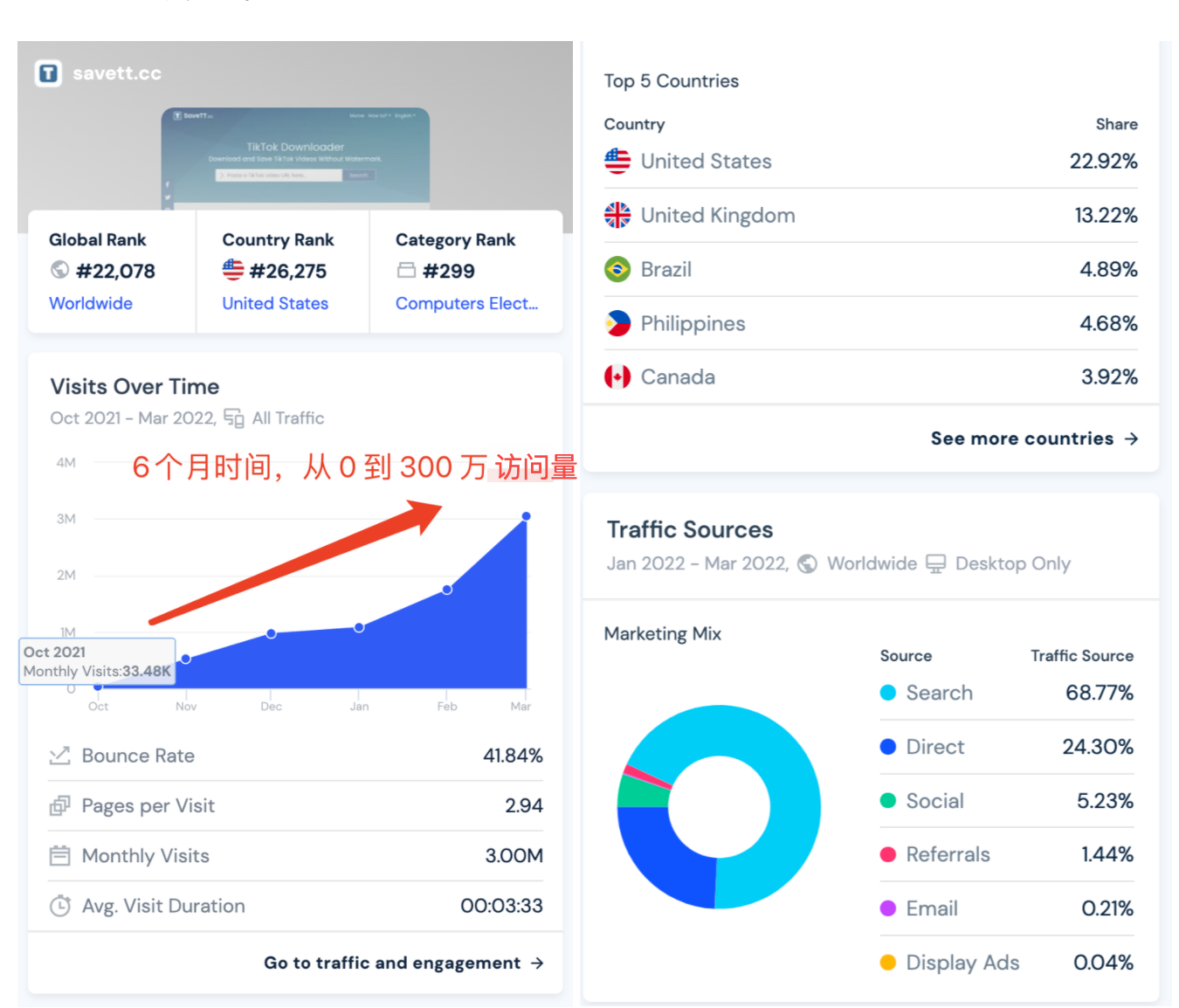Select the 00:03:33 visit duration value

coord(502,906)
